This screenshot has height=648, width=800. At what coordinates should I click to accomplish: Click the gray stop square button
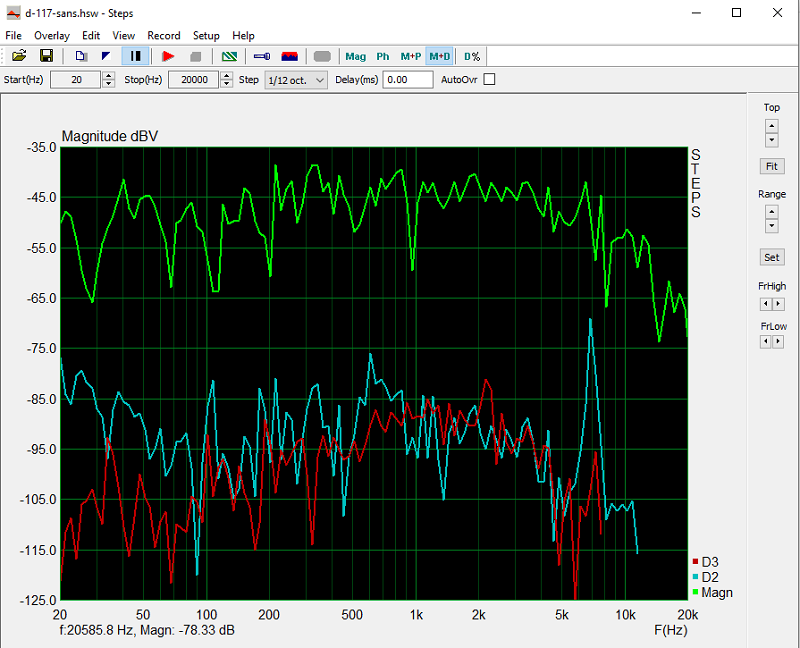pyautogui.click(x=195, y=56)
